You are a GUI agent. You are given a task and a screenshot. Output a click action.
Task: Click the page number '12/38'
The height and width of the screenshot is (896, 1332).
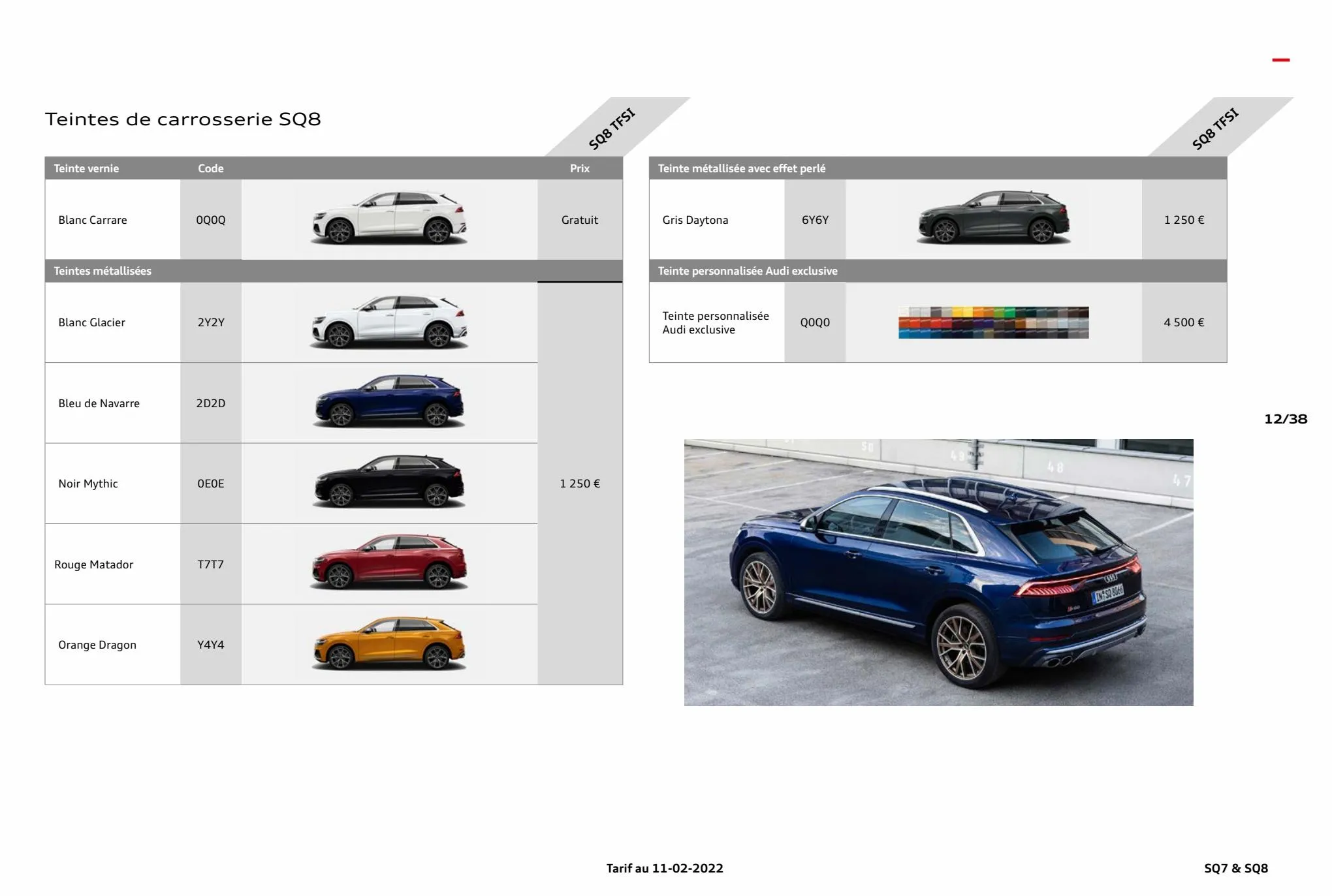coord(1286,419)
